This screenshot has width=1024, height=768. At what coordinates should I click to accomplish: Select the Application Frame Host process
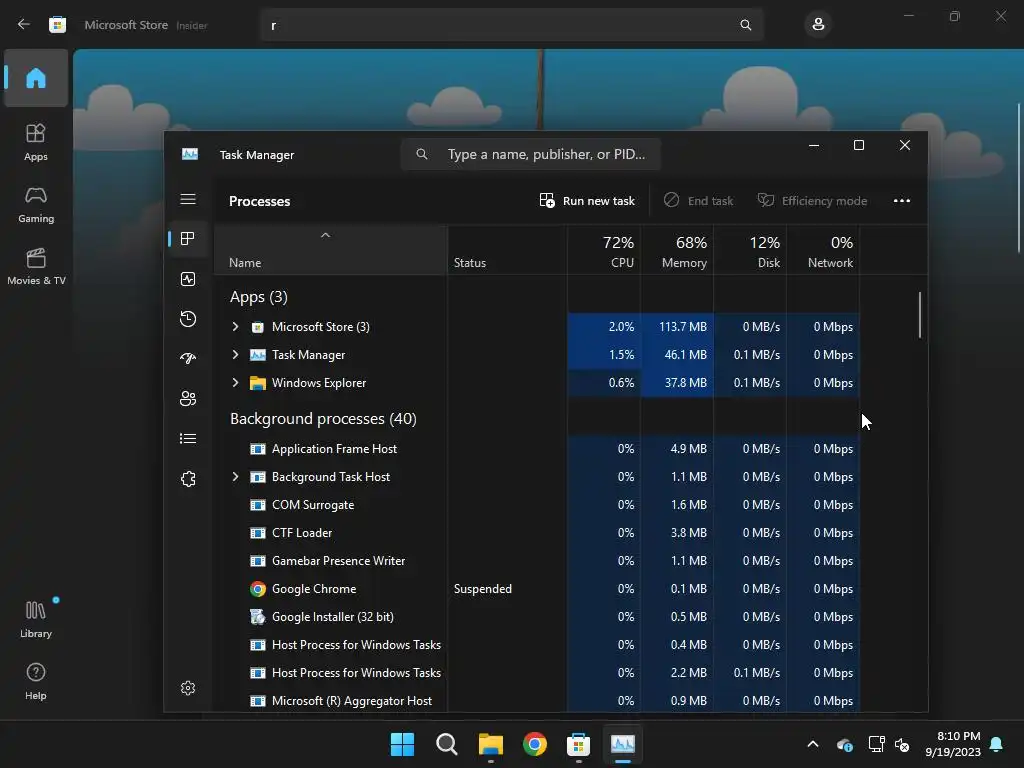pos(537,449)
